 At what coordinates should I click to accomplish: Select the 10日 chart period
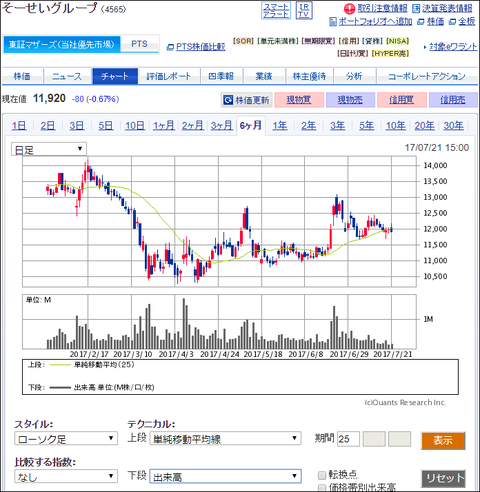[135, 126]
